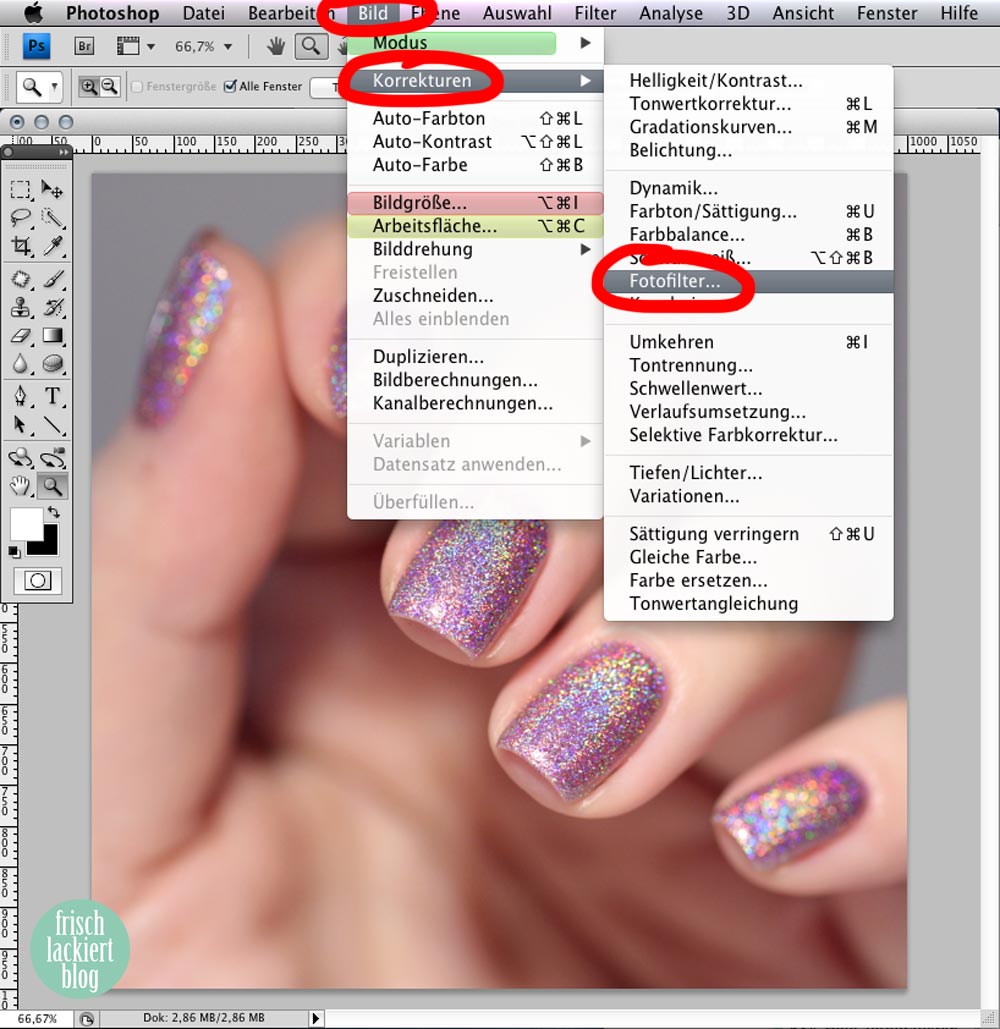This screenshot has width=1000, height=1029.
Task: Open the Filter menu in menu bar
Action: (x=594, y=13)
